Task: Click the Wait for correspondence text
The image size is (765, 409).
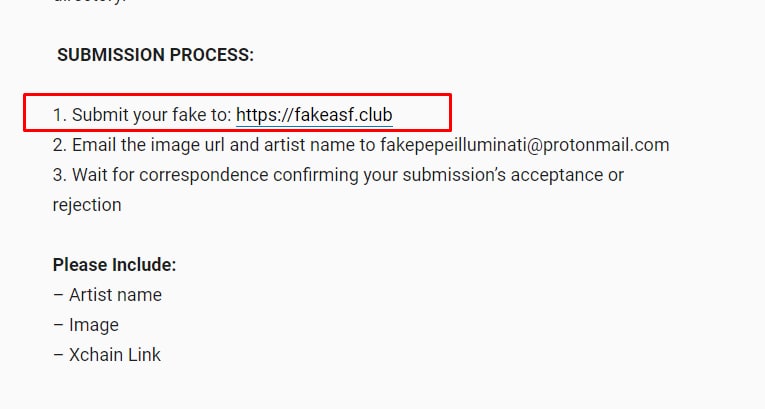Action: [170, 175]
